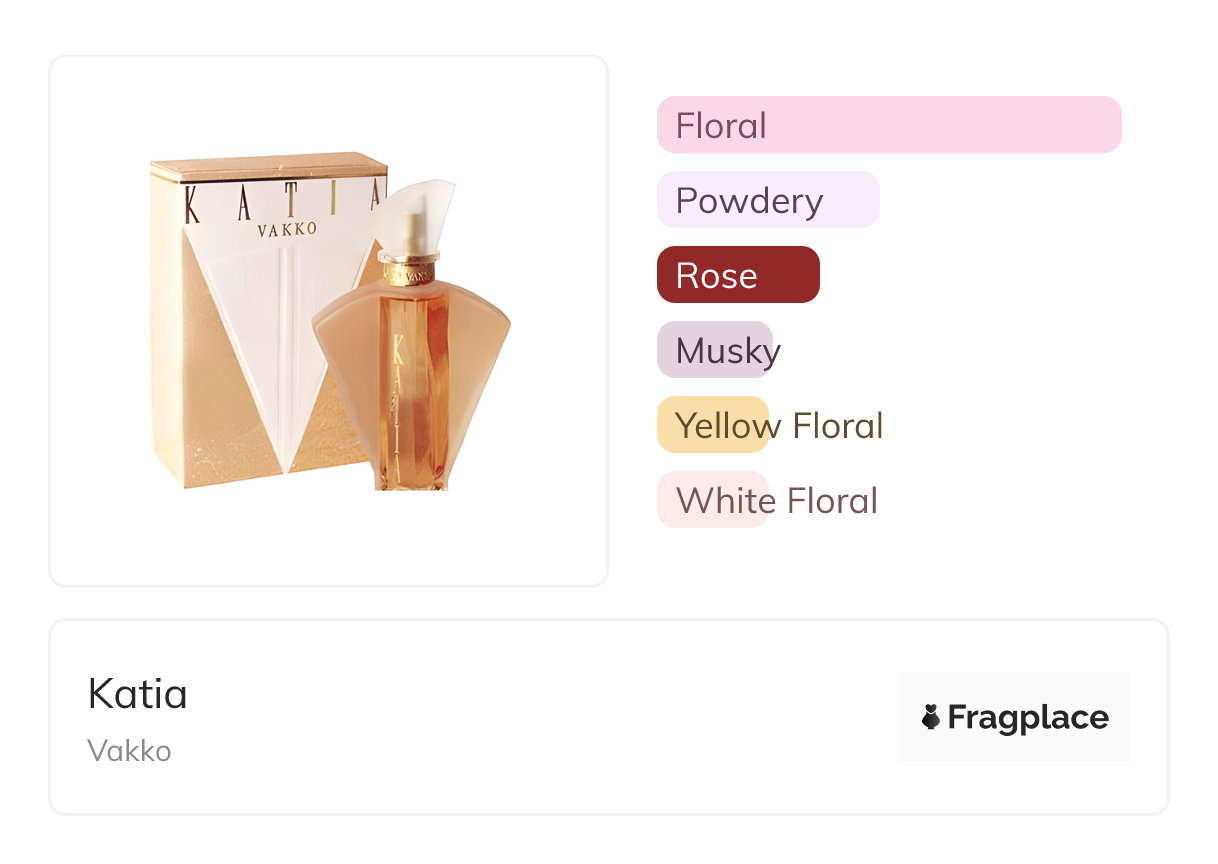Click the Powdery accord bar
Image resolution: width=1218 pixels, height=864 pixels.
[767, 200]
